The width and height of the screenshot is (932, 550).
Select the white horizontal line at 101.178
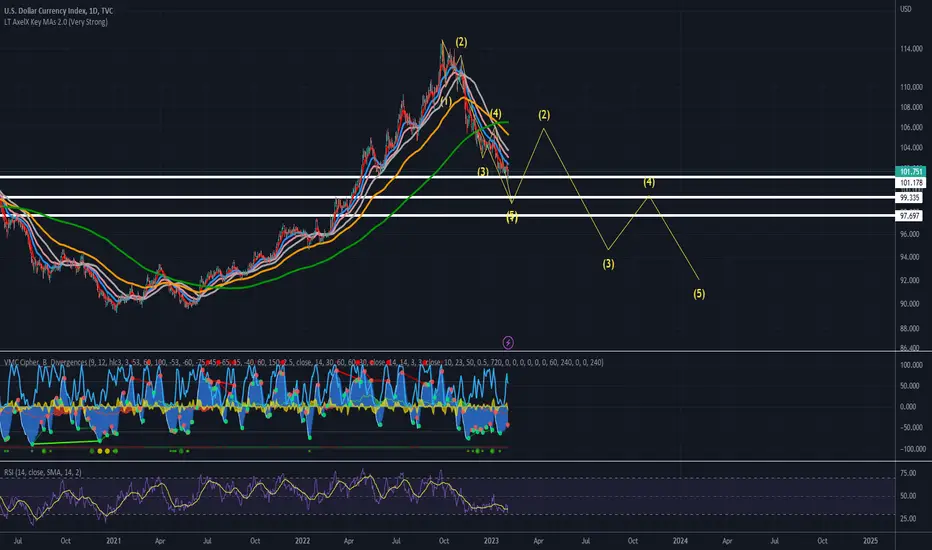tap(447, 177)
